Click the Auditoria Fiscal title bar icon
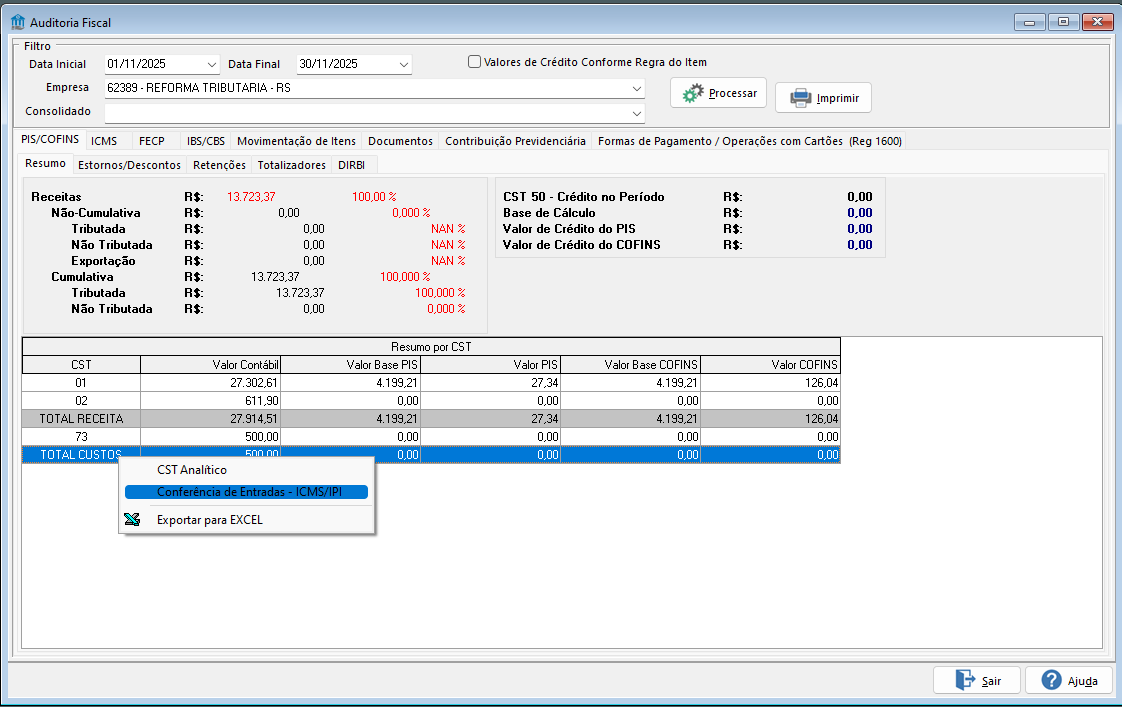This screenshot has height=707, width=1122. 17,22
